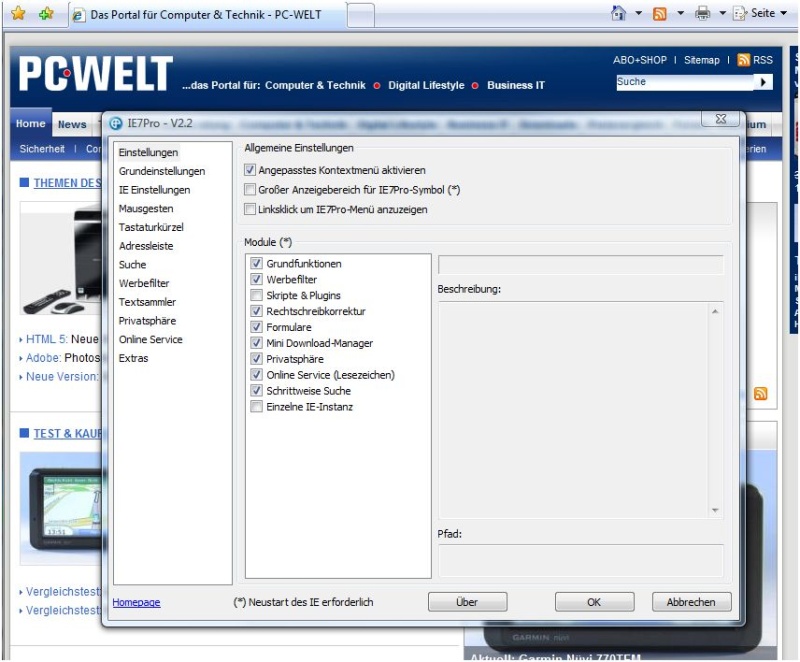Enable Großer Anzeigebereich für IE7Pro-Symbol

250,190
